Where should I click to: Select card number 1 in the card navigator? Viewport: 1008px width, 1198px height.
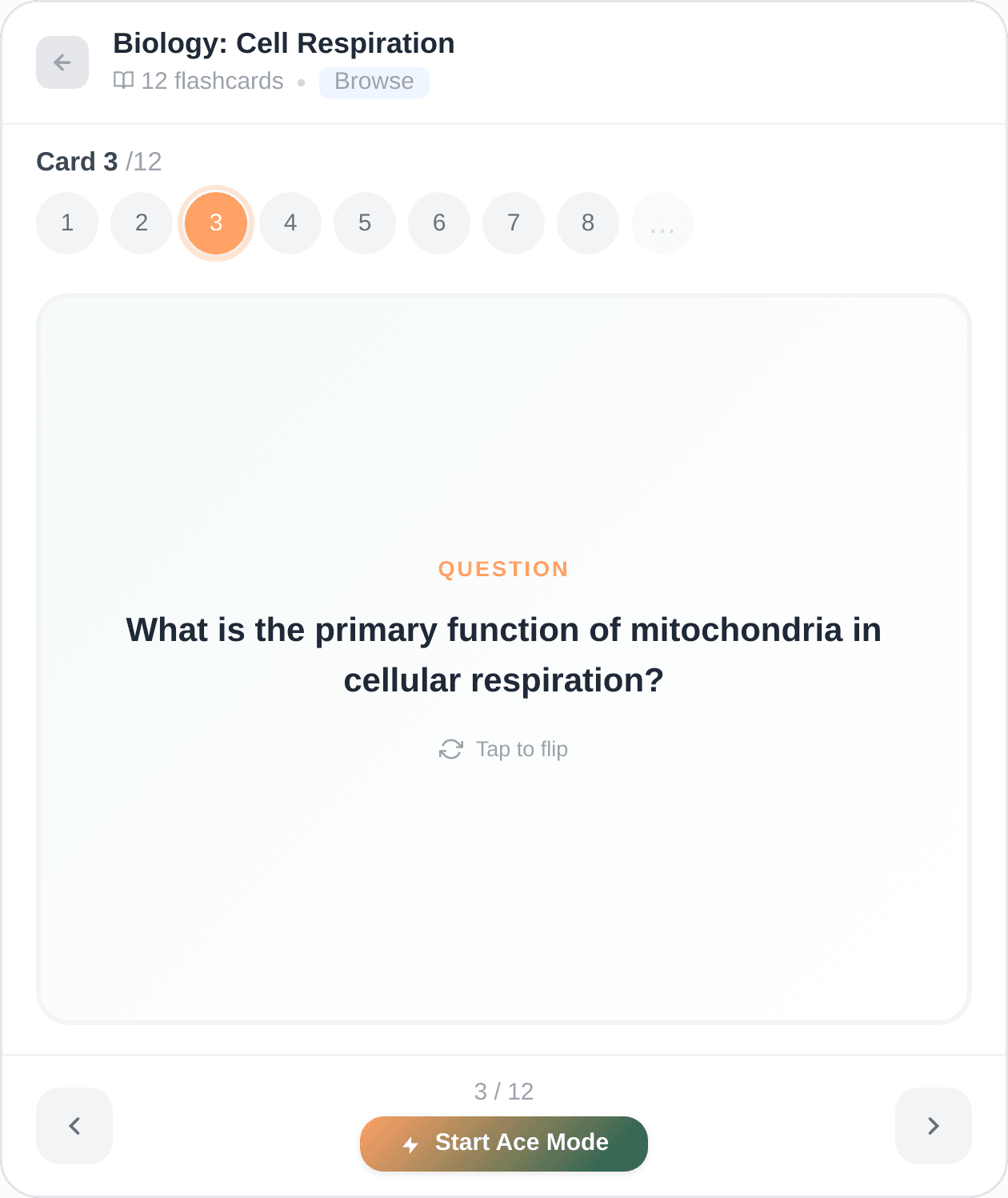[67, 223]
